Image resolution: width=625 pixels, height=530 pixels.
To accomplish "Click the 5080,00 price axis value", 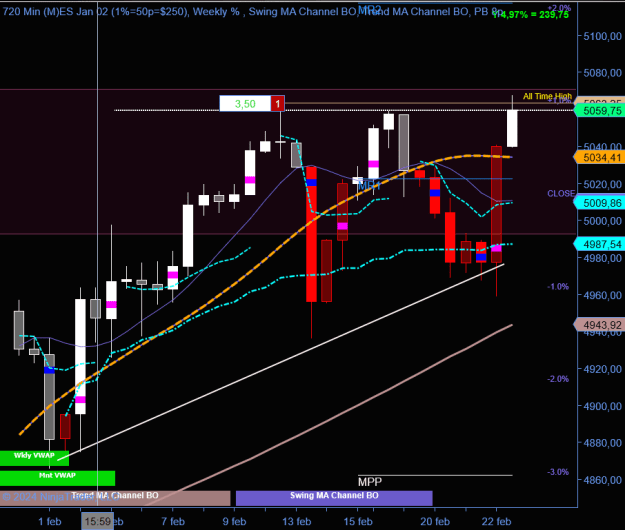I will tap(602, 73).
